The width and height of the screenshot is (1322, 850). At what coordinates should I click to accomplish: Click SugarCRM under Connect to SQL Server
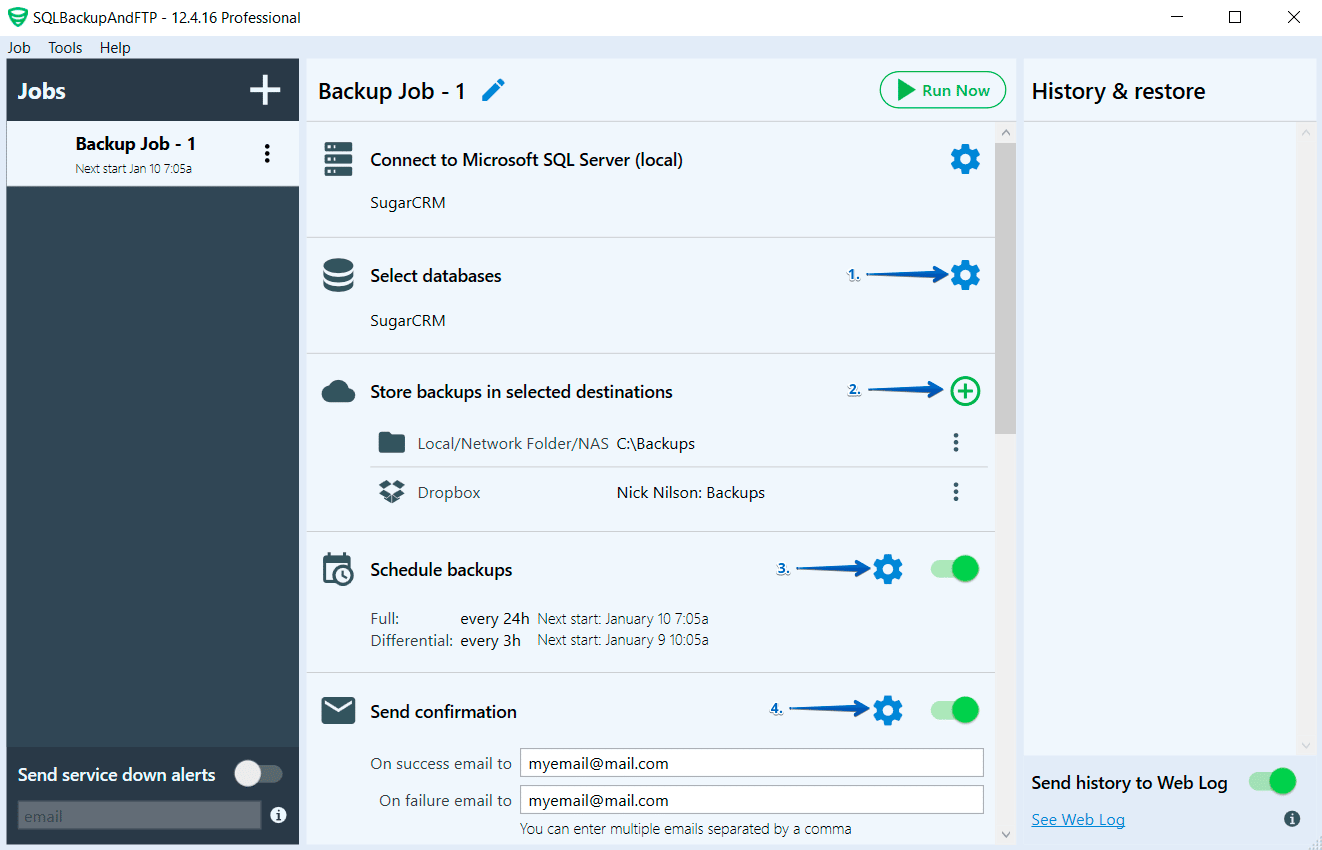pyautogui.click(x=408, y=203)
